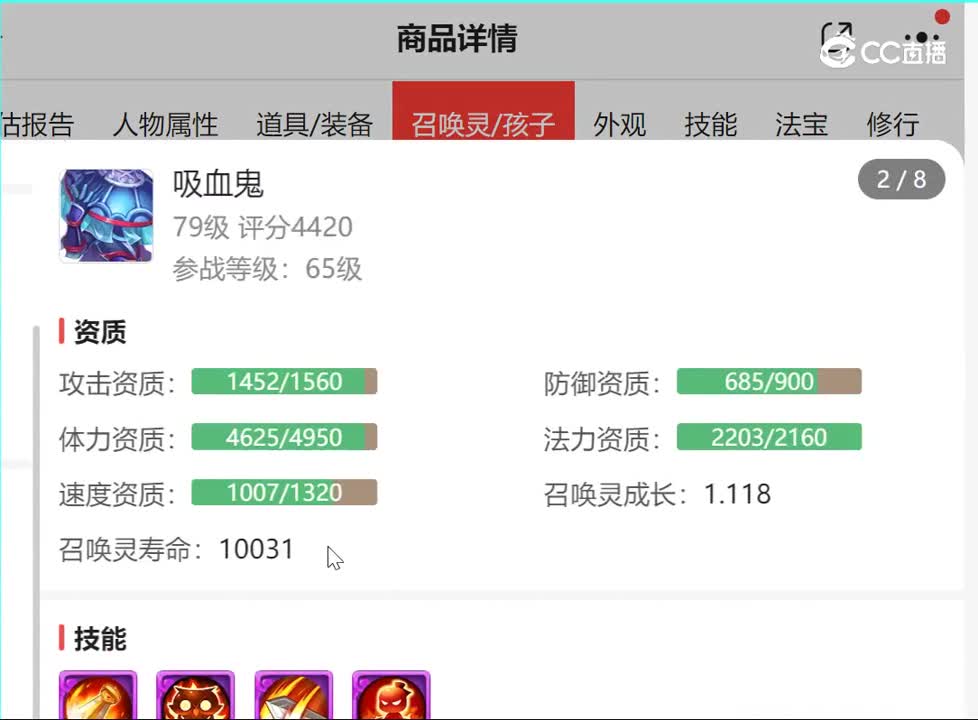Click the 技能 section heading
Screen dimensions: 978x720
100,639
